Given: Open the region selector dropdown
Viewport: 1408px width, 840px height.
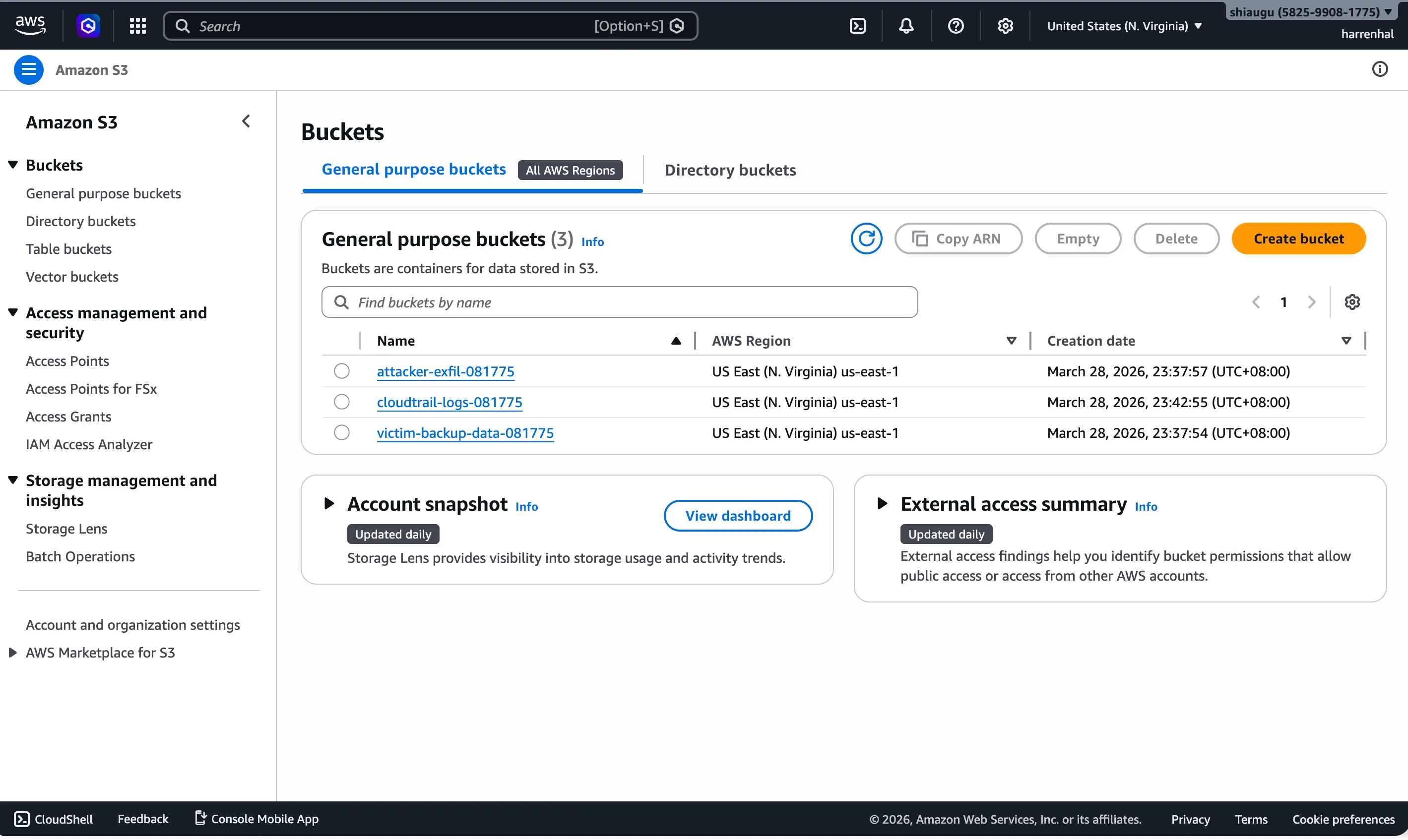Looking at the screenshot, I should click(1124, 26).
